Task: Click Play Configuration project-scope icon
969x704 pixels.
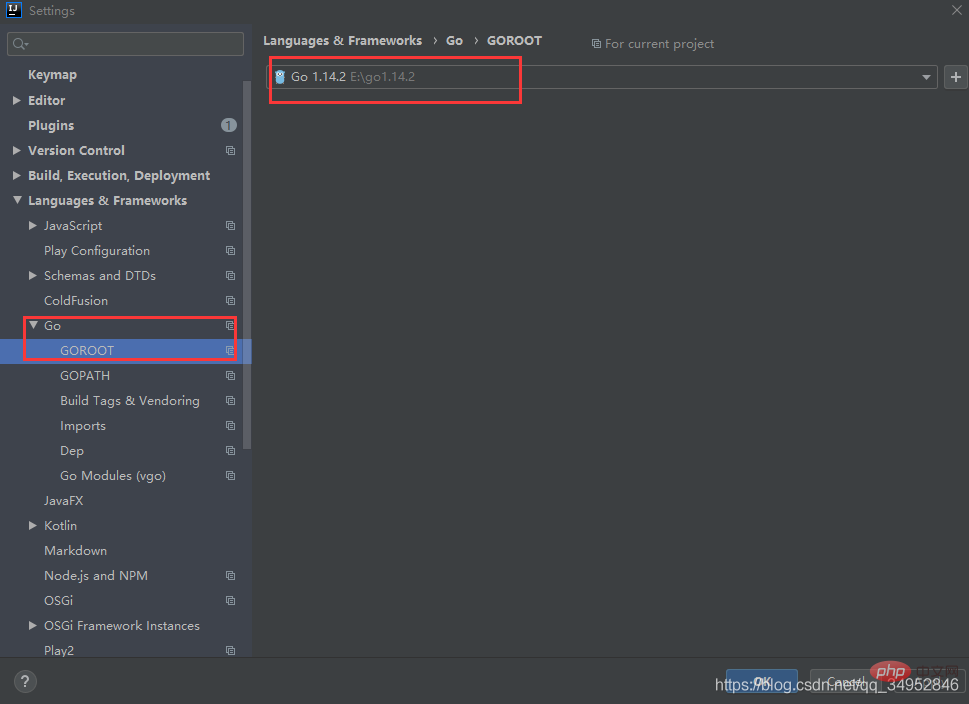Action: pyautogui.click(x=231, y=251)
